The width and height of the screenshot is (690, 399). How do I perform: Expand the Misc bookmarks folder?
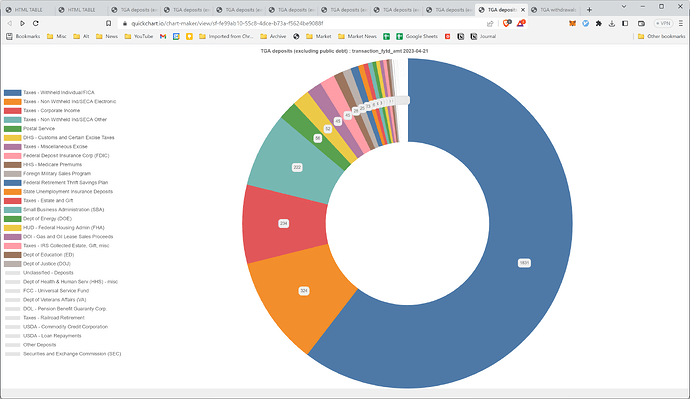click(x=57, y=37)
